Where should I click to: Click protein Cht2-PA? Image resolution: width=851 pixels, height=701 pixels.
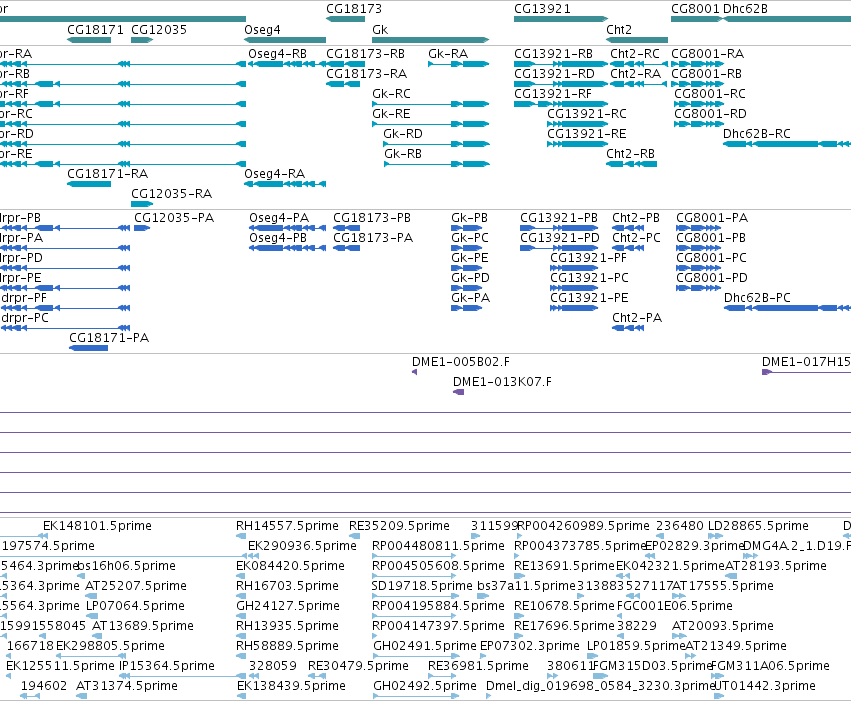[637, 318]
